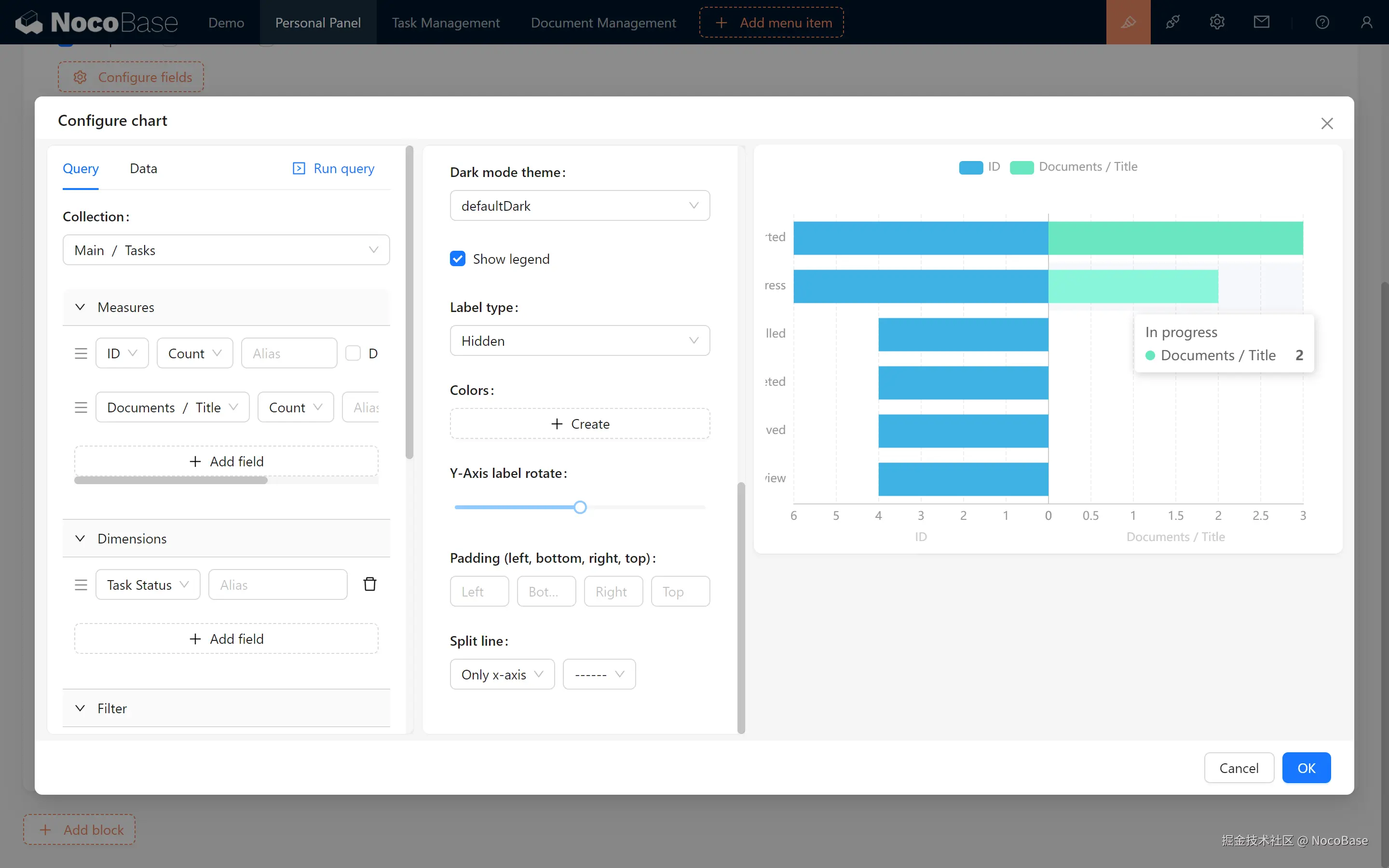Uncheck the Show legend checkbox
The height and width of the screenshot is (868, 1389).
point(457,259)
